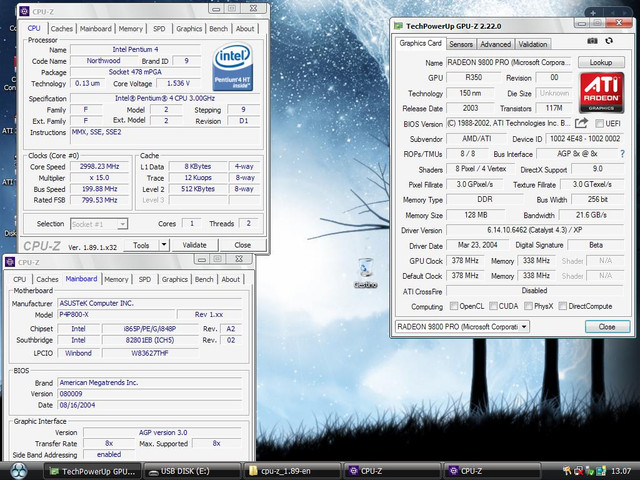Click the Memory Size value 128 MB

[475, 215]
